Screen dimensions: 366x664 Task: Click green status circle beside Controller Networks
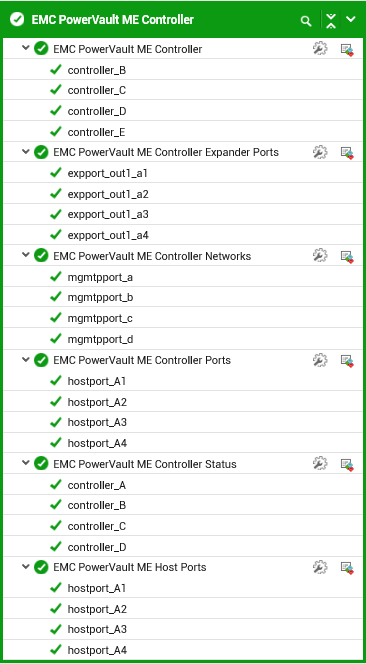coord(41,255)
